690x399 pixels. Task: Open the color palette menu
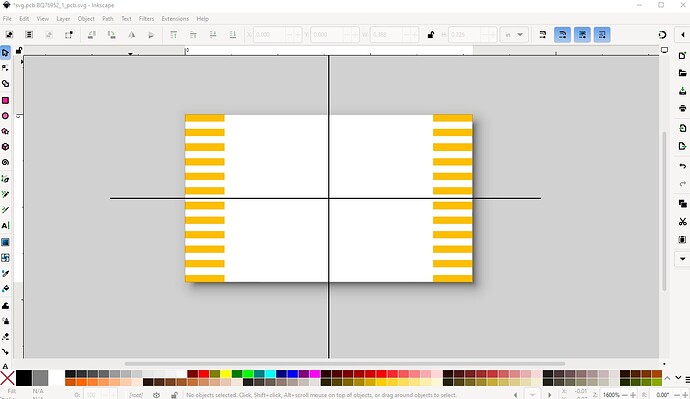point(687,379)
